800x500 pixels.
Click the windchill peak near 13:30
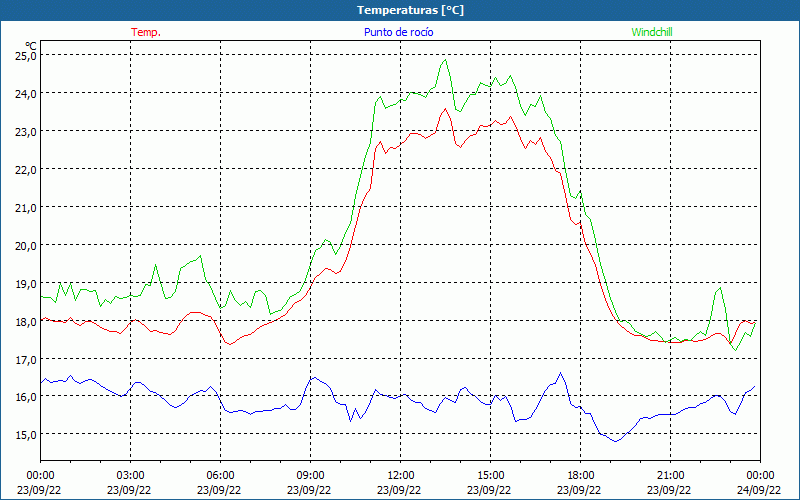tap(445, 60)
